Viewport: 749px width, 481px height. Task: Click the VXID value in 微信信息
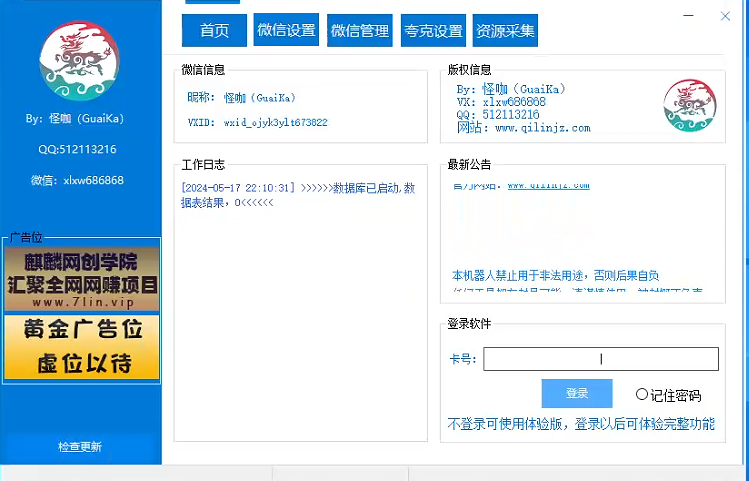[x=275, y=123]
